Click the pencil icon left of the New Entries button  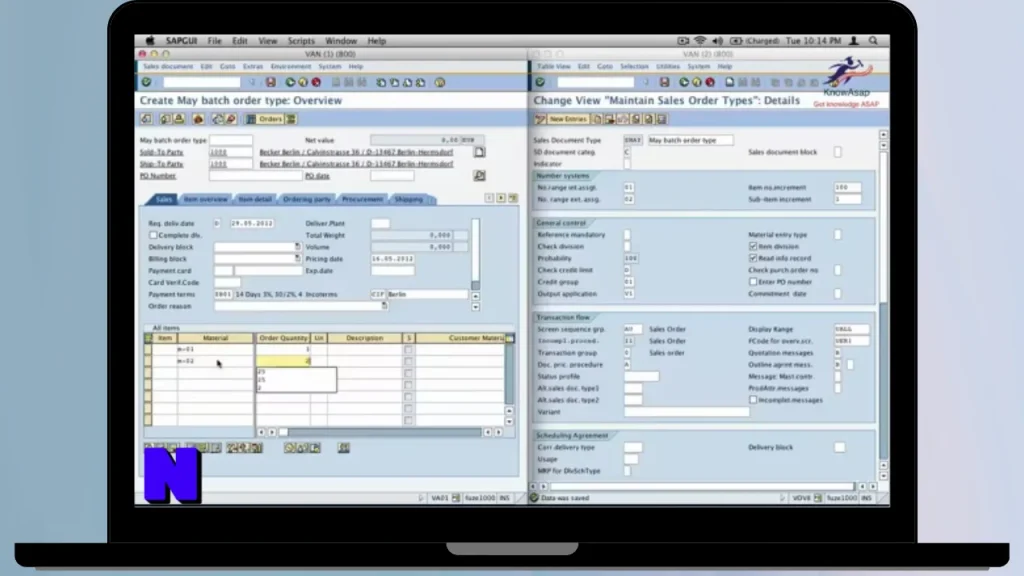540,119
